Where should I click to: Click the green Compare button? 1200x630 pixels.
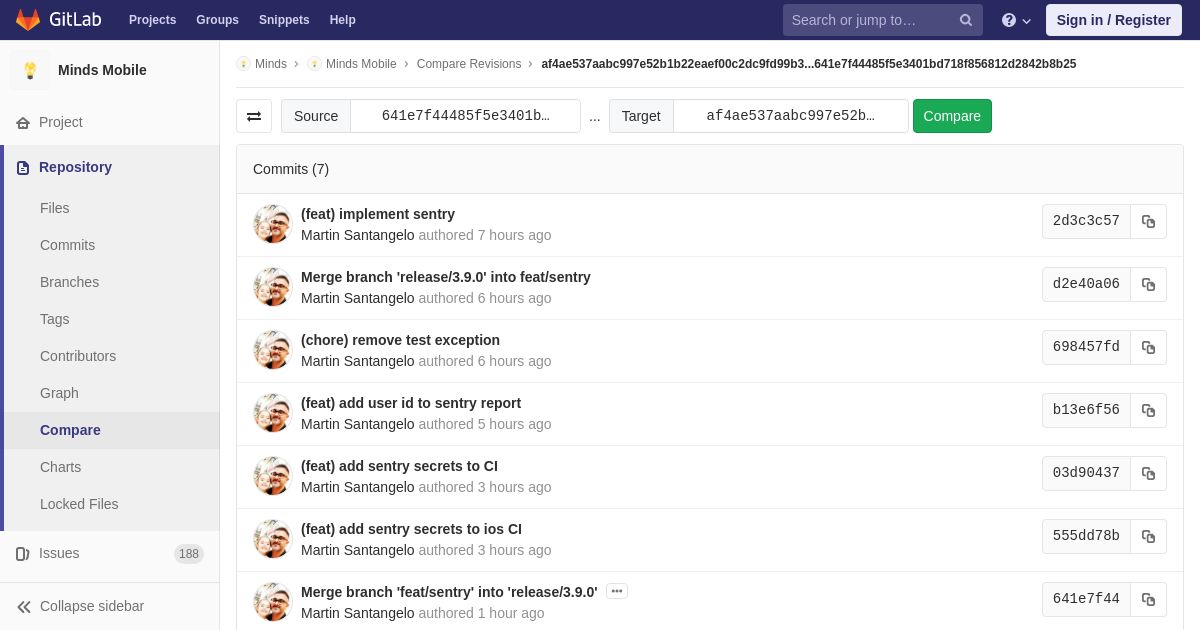point(952,116)
